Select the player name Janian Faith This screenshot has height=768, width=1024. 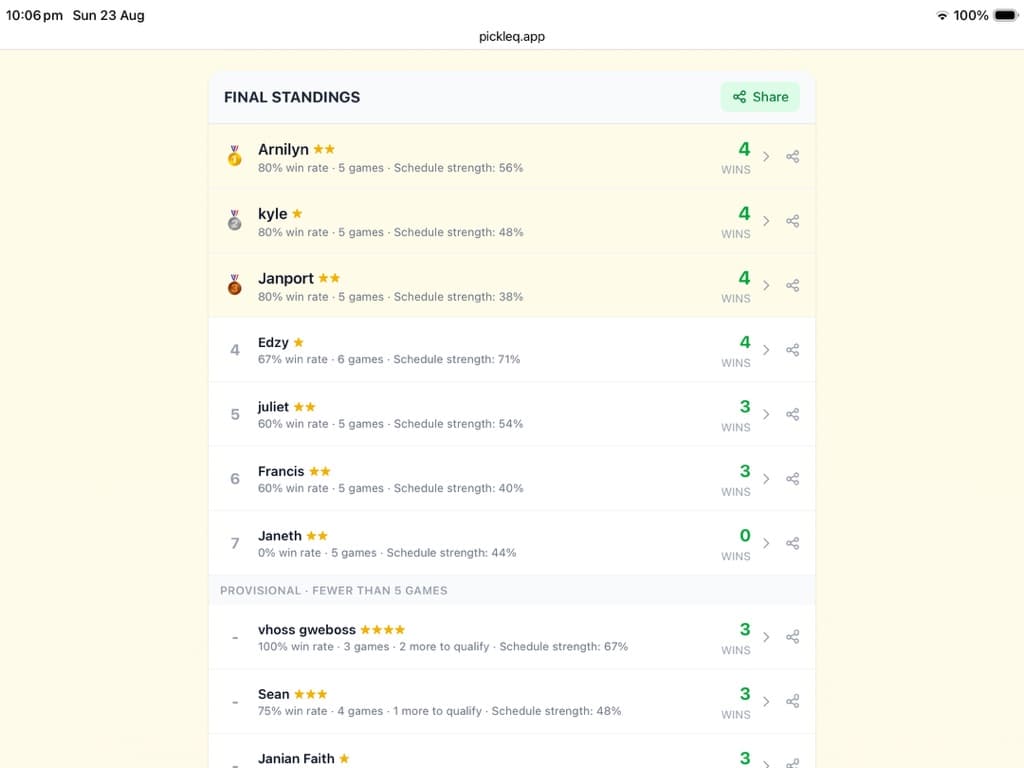coord(296,759)
